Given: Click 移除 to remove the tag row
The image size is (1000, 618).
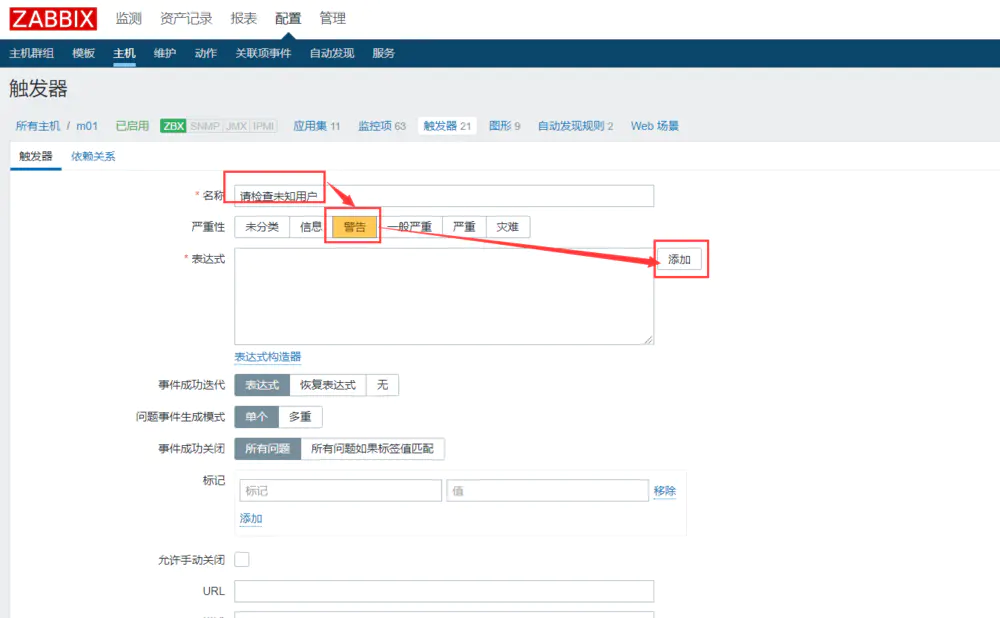Looking at the screenshot, I should click(x=665, y=490).
